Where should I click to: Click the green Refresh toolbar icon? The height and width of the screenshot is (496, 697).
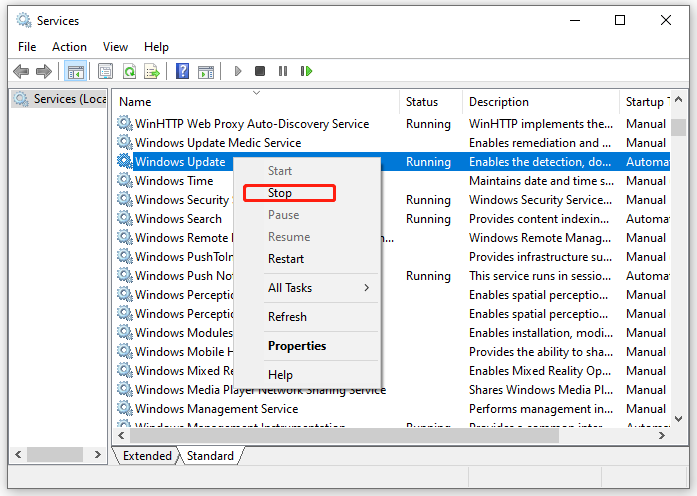(x=129, y=71)
